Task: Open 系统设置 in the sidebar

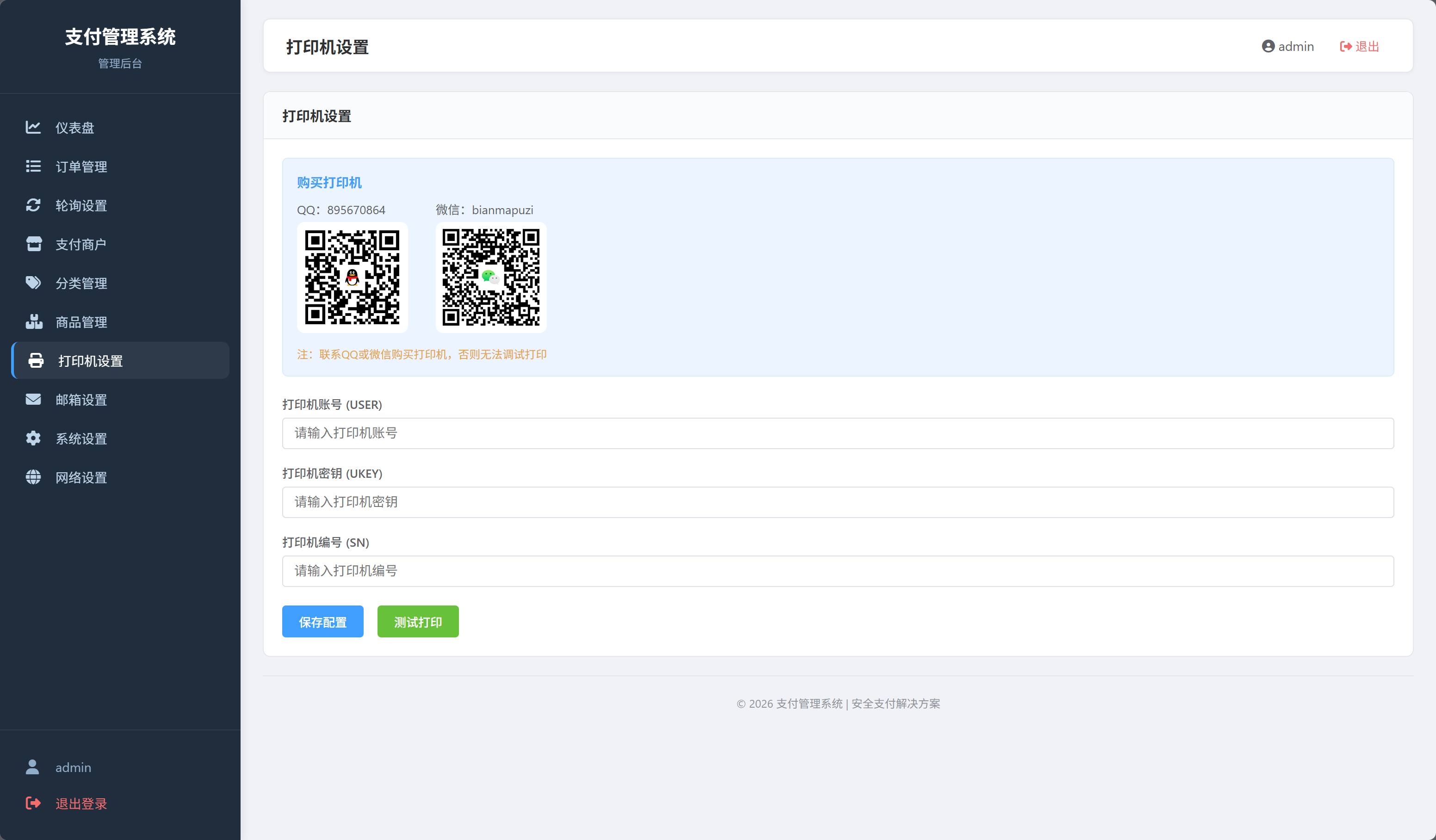Action: 120,438
